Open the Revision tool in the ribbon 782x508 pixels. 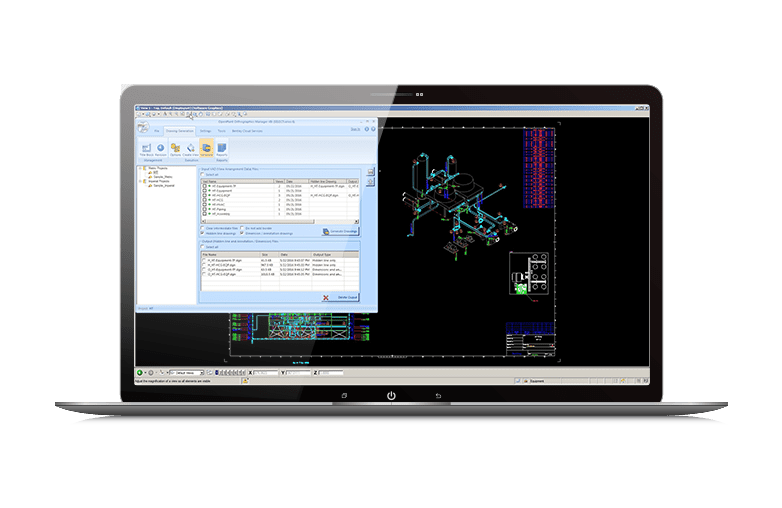(160, 149)
